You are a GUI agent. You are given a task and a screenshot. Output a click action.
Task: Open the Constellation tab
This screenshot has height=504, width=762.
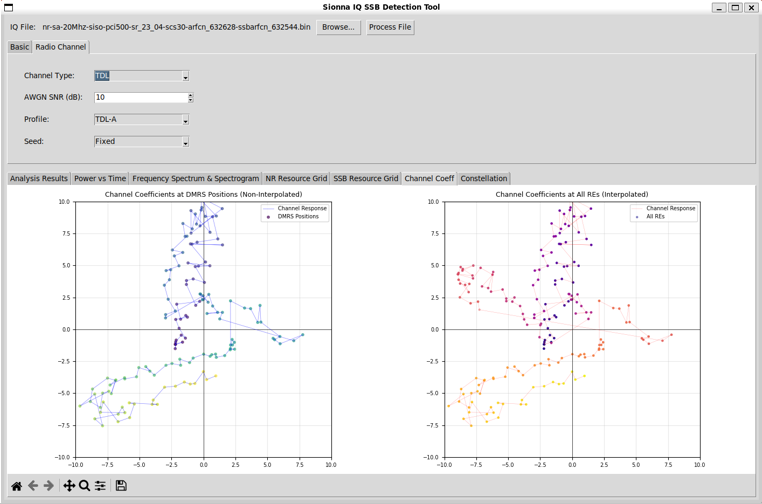click(484, 179)
